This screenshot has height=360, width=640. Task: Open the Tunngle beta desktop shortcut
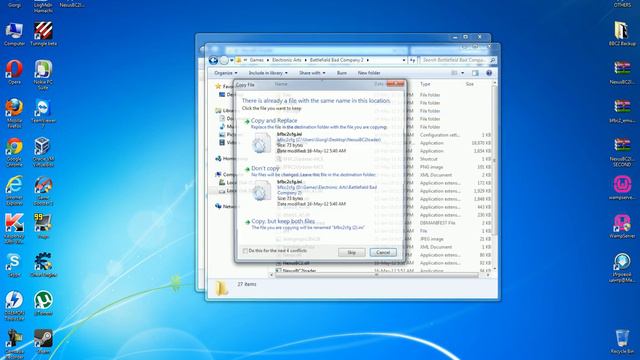click(x=43, y=34)
